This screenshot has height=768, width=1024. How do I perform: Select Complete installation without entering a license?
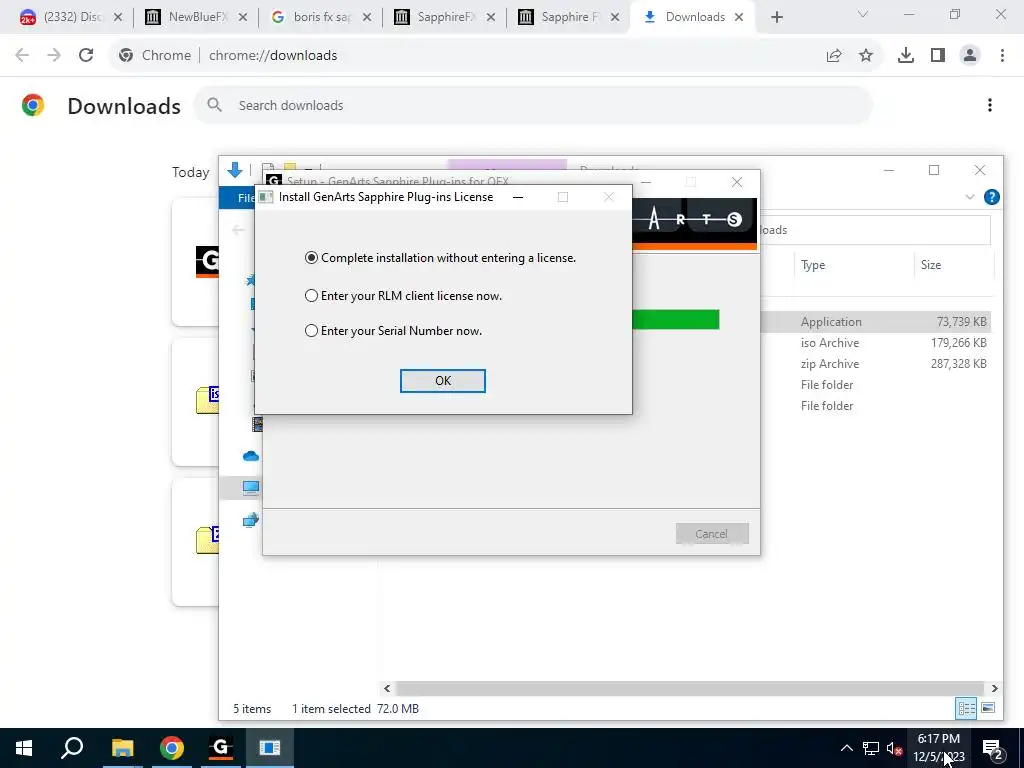440,258
